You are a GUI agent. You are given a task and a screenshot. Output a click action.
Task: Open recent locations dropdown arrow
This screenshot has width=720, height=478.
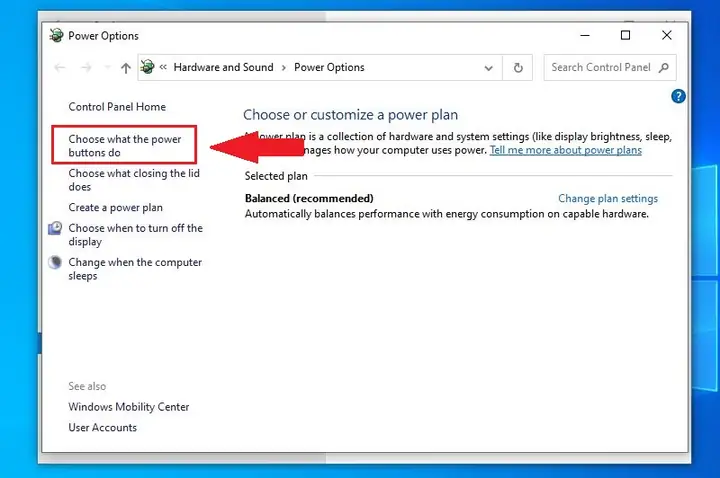click(x=107, y=67)
